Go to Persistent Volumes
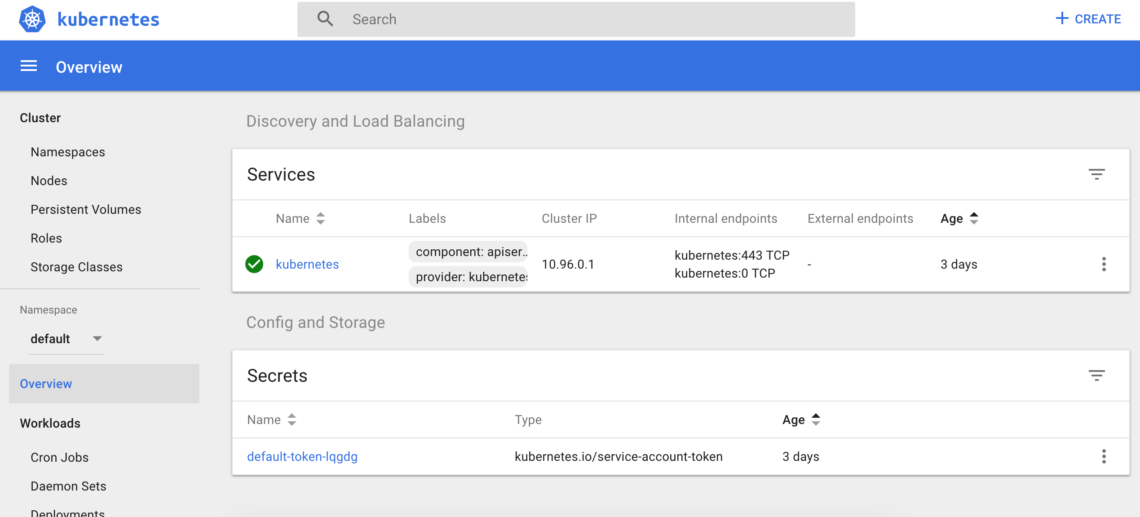Image resolution: width=1140 pixels, height=517 pixels. click(x=86, y=210)
